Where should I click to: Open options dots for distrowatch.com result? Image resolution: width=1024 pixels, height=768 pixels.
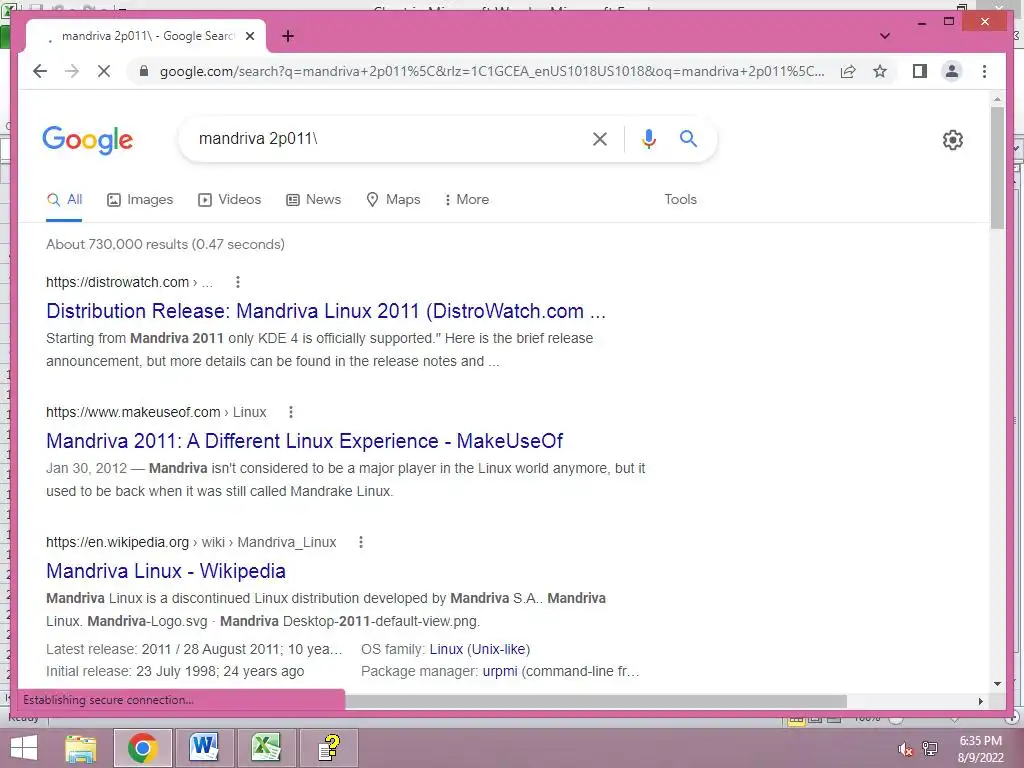point(238,282)
